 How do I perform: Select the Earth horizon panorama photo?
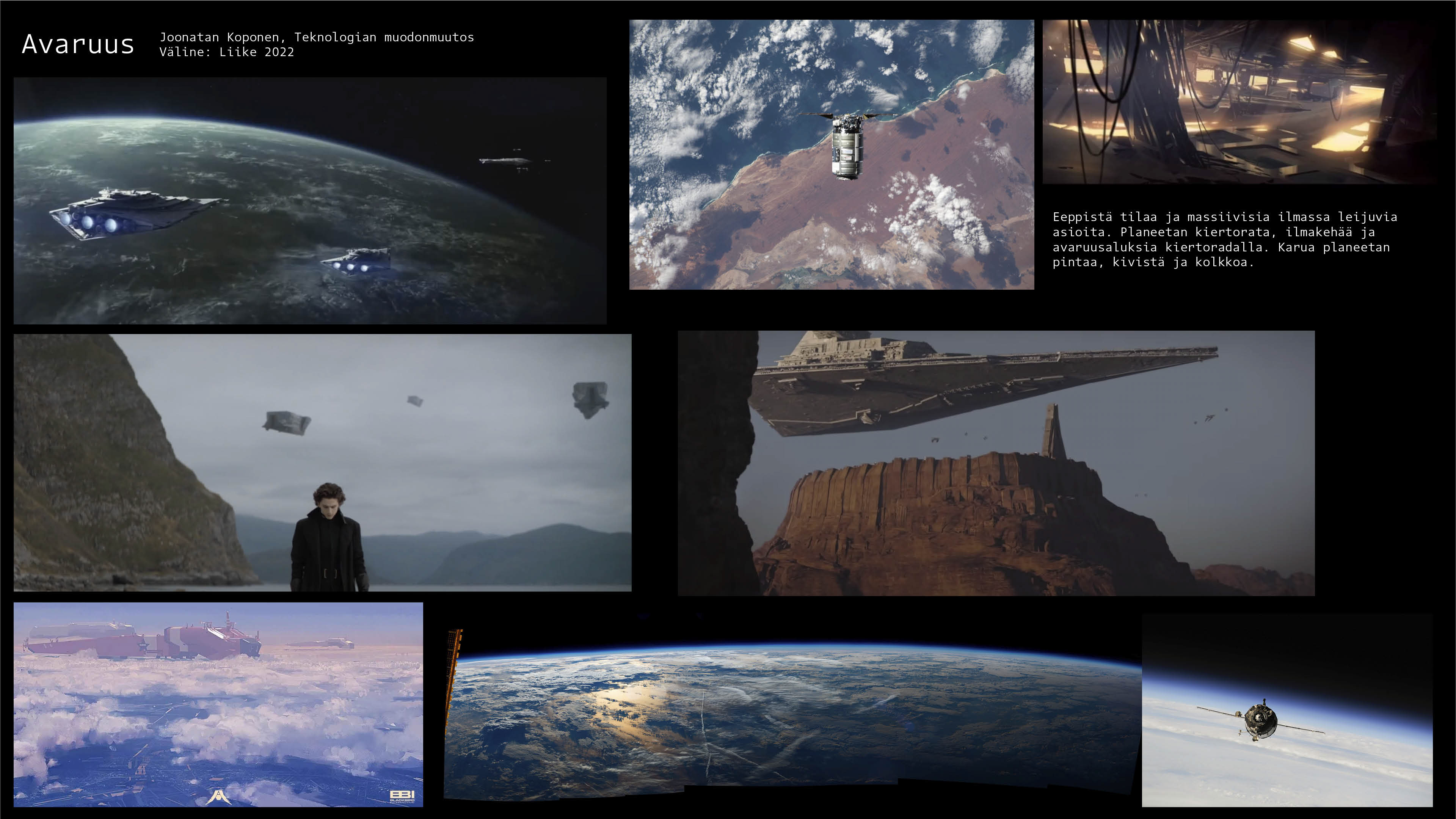(792, 715)
